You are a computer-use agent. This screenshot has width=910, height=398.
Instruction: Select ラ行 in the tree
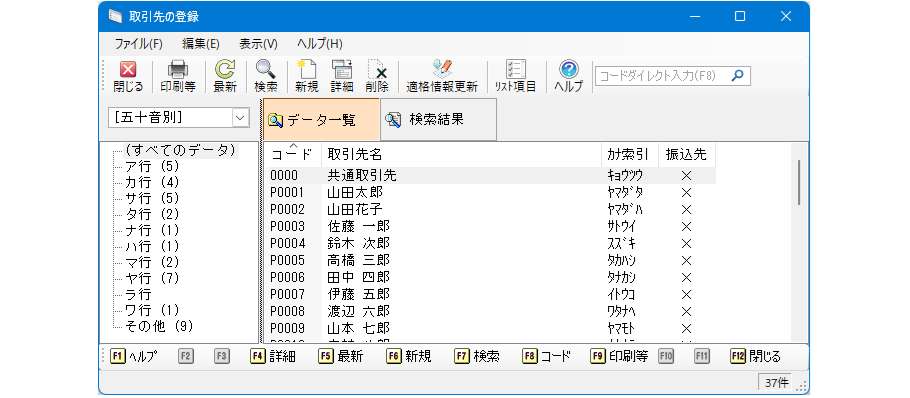point(138,294)
